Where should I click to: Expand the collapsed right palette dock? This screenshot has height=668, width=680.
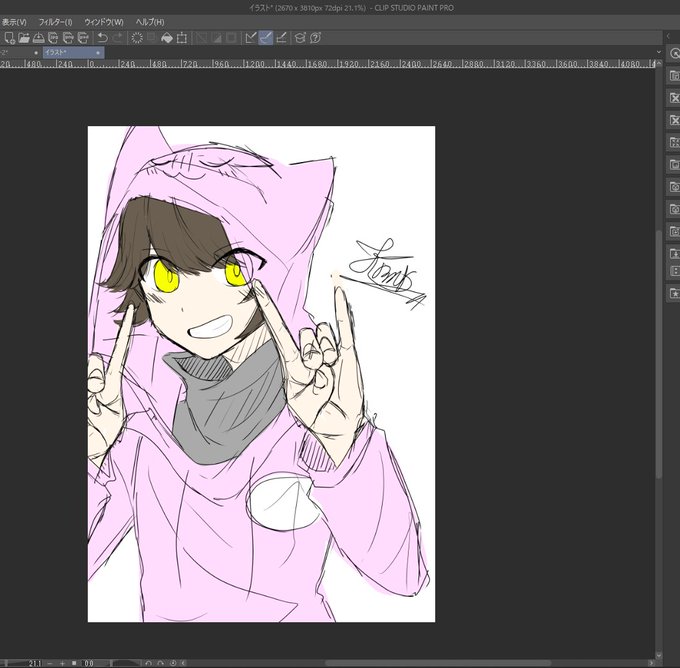[668, 36]
